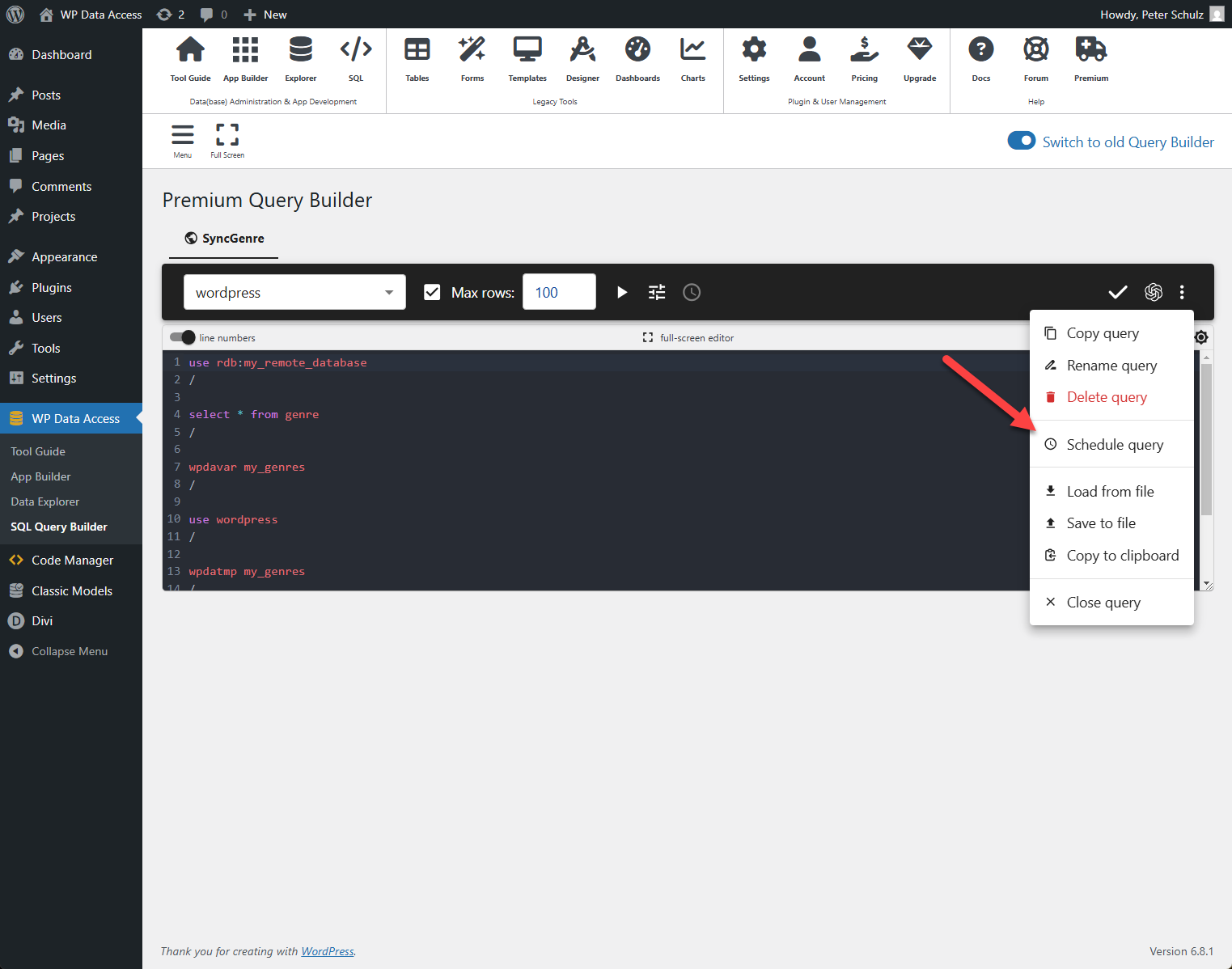Open the Forms magic wand icon
The height and width of the screenshot is (969, 1232).
pos(472,50)
